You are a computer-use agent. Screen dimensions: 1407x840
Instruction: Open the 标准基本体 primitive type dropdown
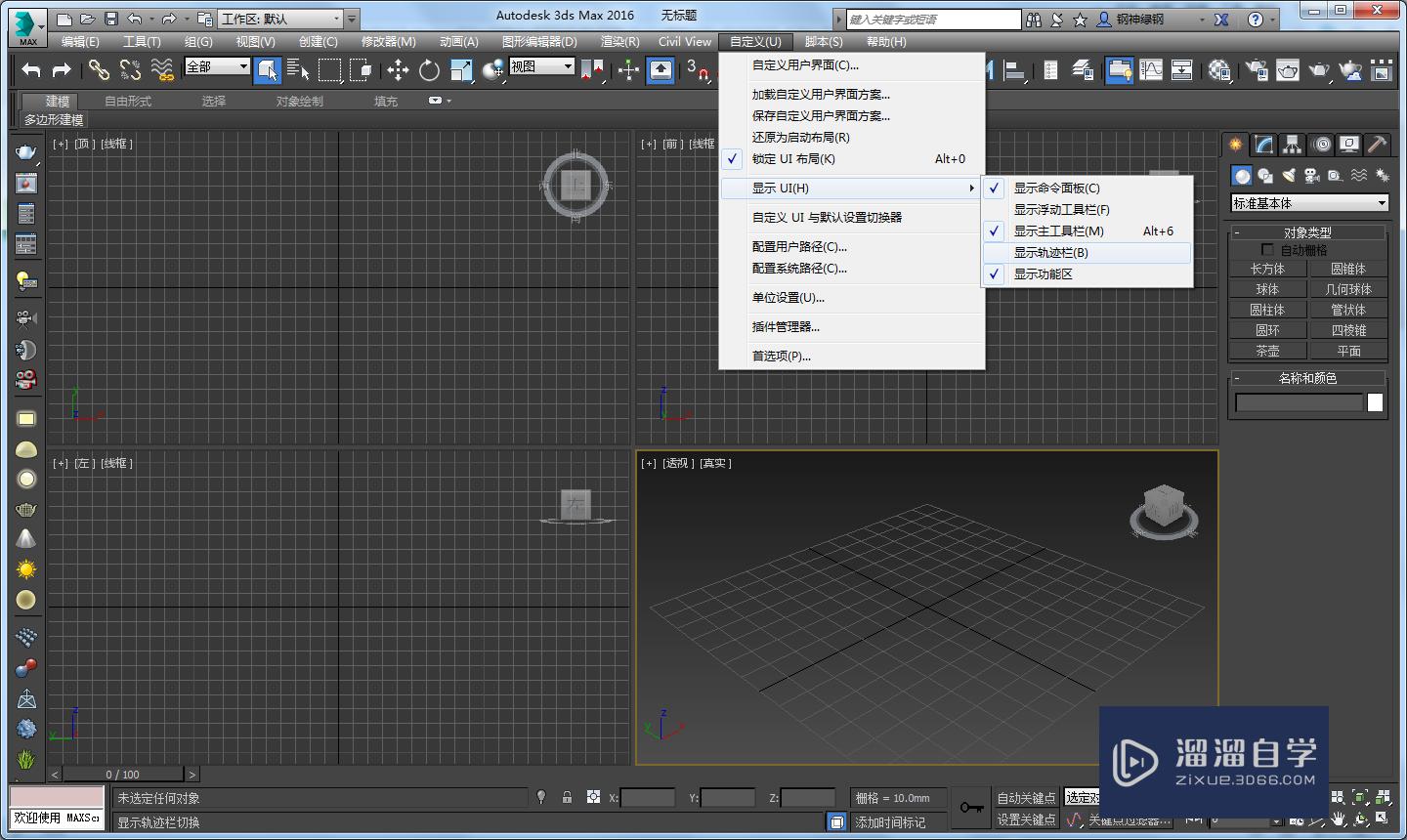(1309, 203)
